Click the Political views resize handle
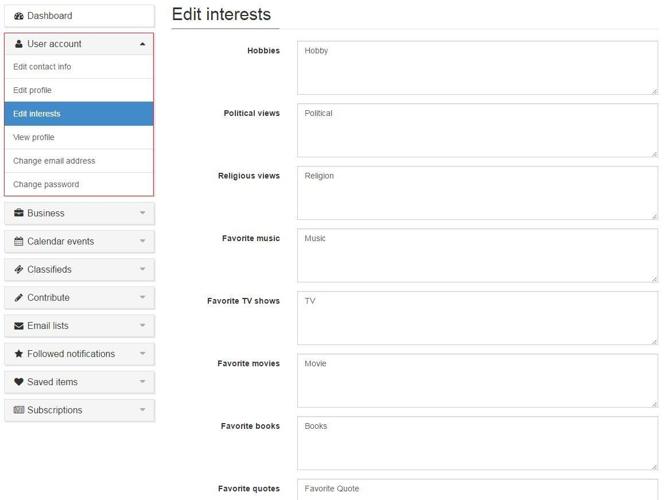The height and width of the screenshot is (500, 668). [x=654, y=154]
